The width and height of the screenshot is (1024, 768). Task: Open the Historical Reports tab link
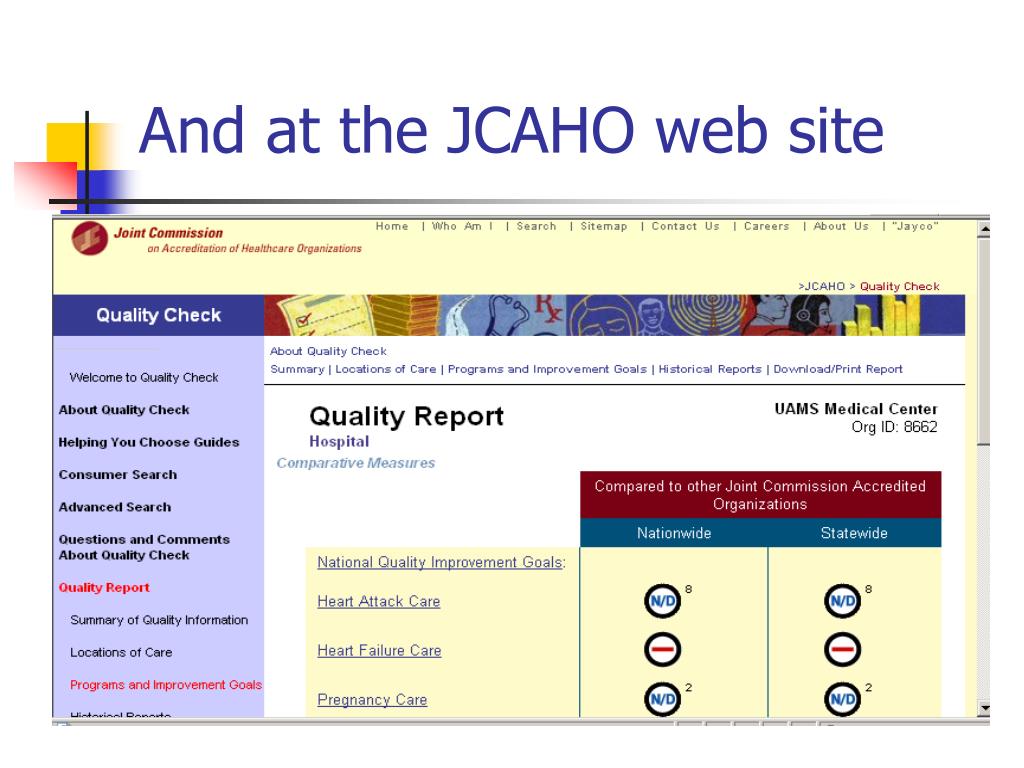[710, 369]
